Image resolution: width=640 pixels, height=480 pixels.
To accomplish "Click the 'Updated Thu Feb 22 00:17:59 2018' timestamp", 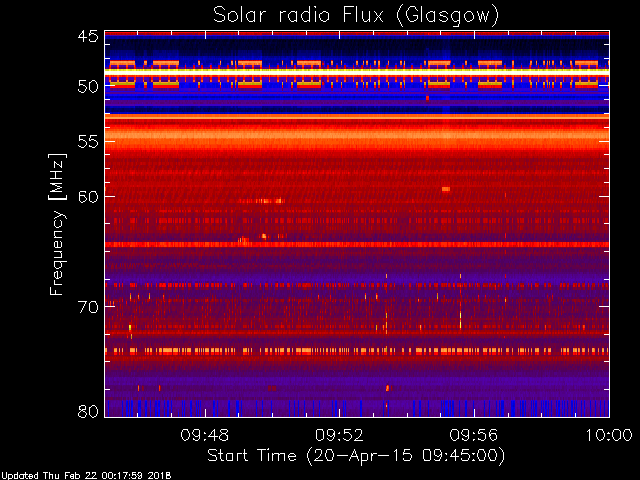I will click(87, 476).
